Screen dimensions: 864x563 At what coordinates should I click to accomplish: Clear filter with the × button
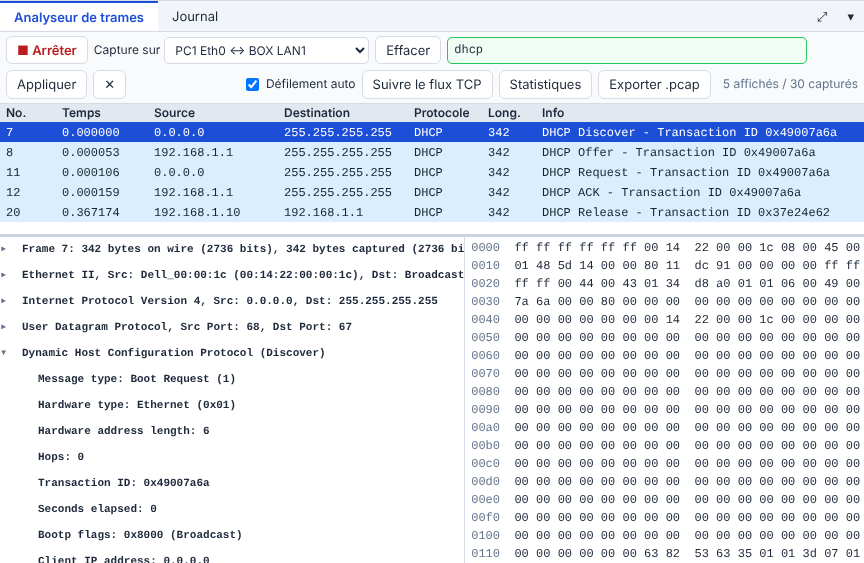tap(109, 84)
